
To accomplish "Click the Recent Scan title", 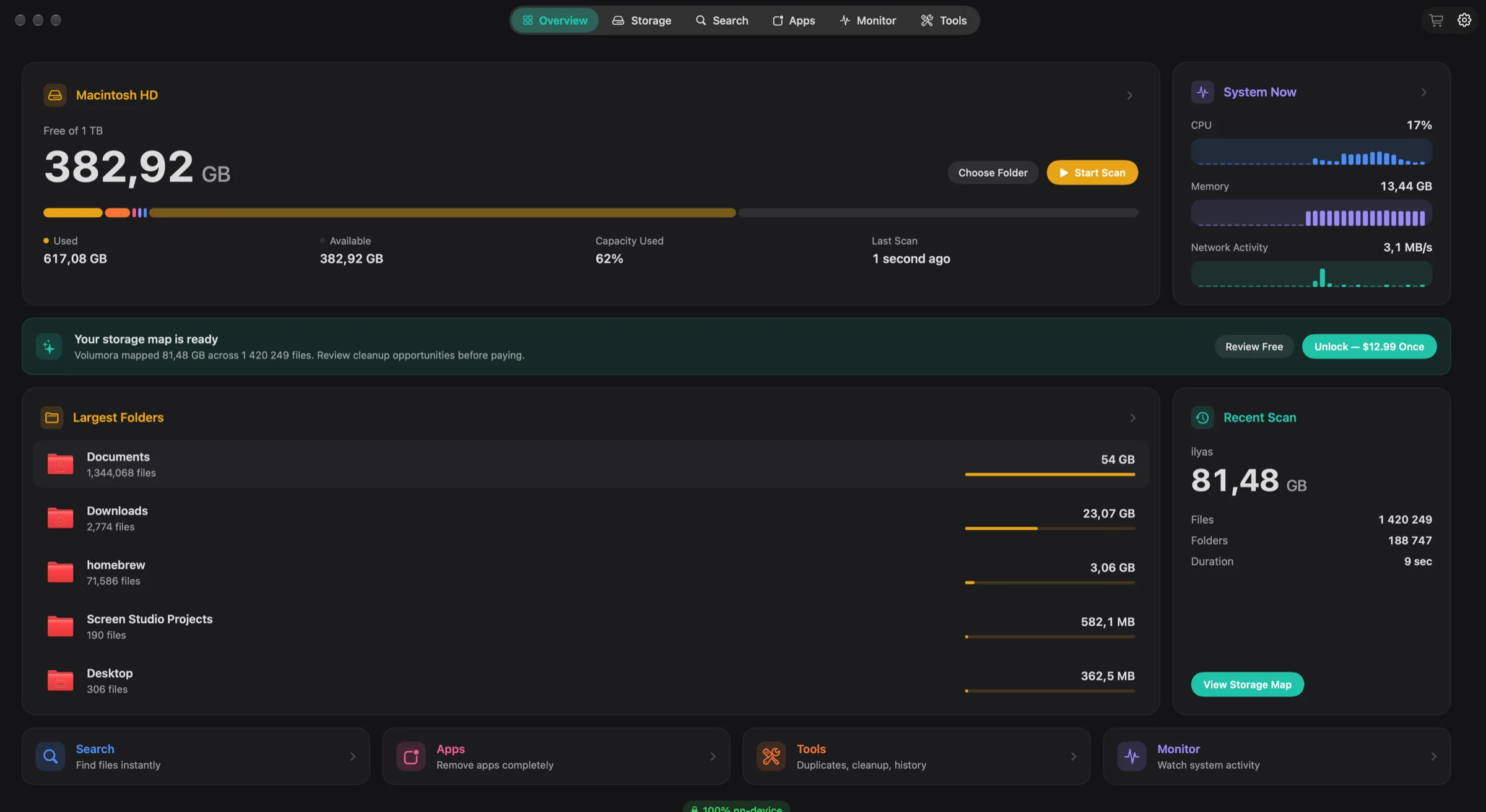I will 1260,418.
